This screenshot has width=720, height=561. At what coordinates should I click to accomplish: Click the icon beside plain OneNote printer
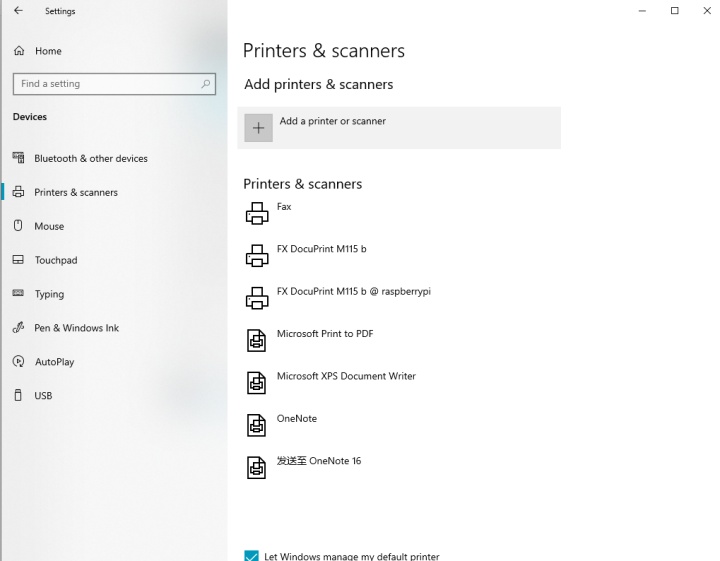(x=256, y=425)
